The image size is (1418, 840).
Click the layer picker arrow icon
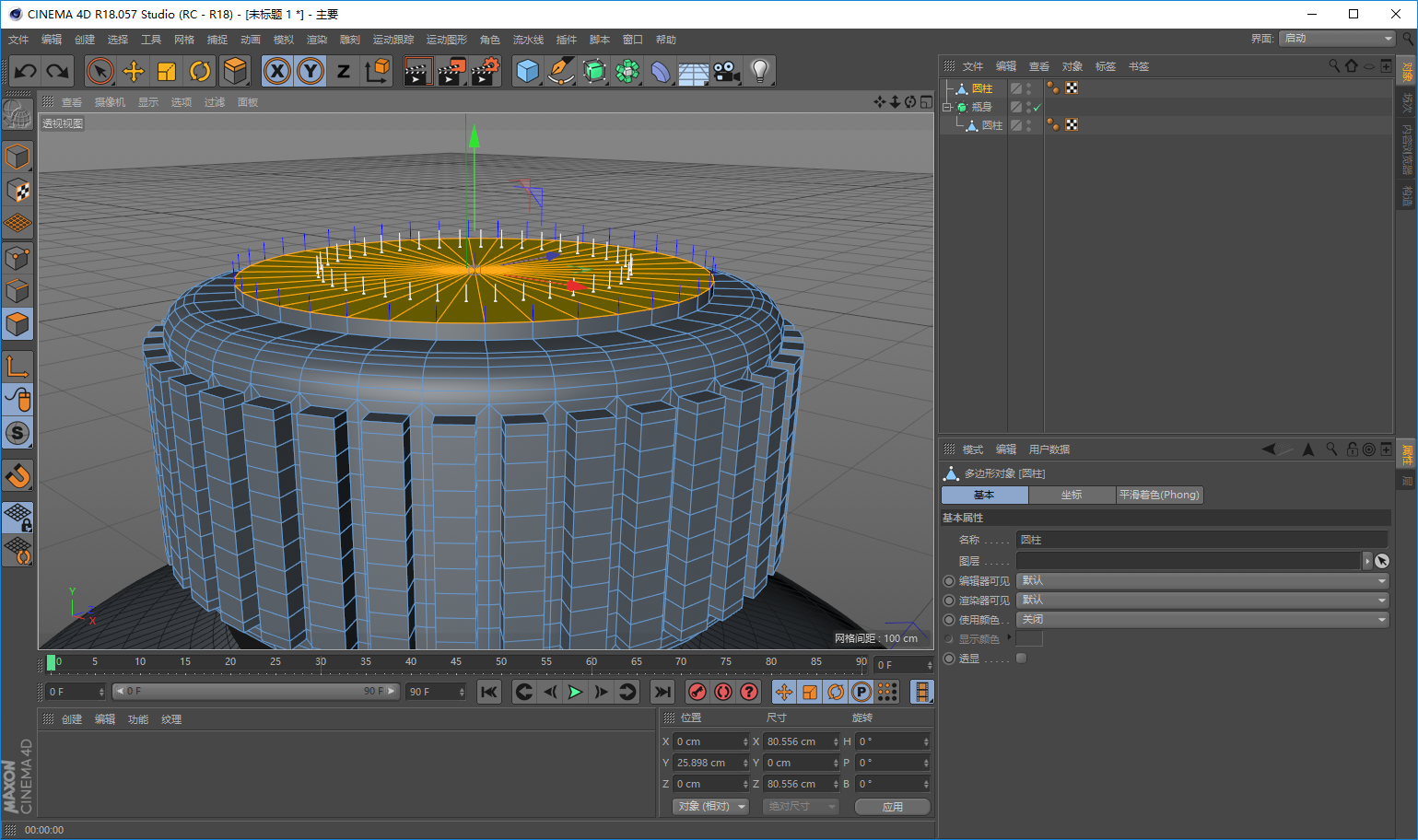click(1382, 561)
